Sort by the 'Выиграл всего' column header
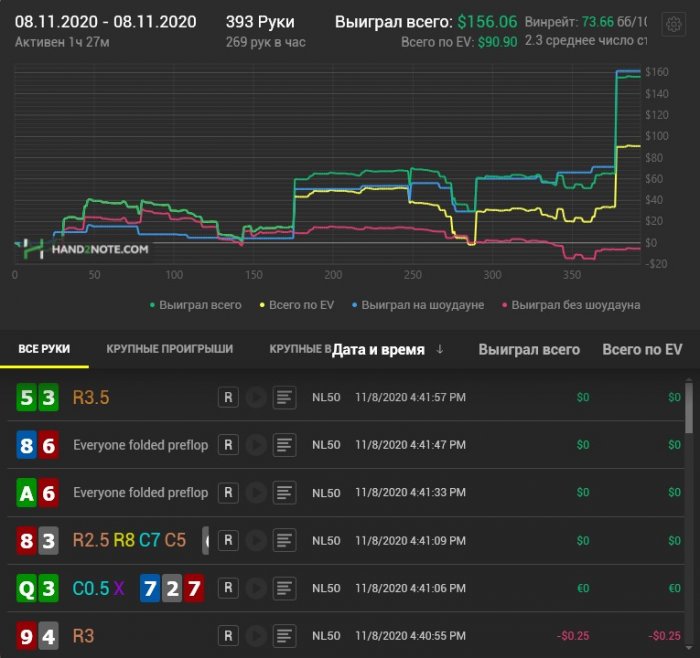Screen dimensions: 700x658 pyautogui.click(x=529, y=350)
